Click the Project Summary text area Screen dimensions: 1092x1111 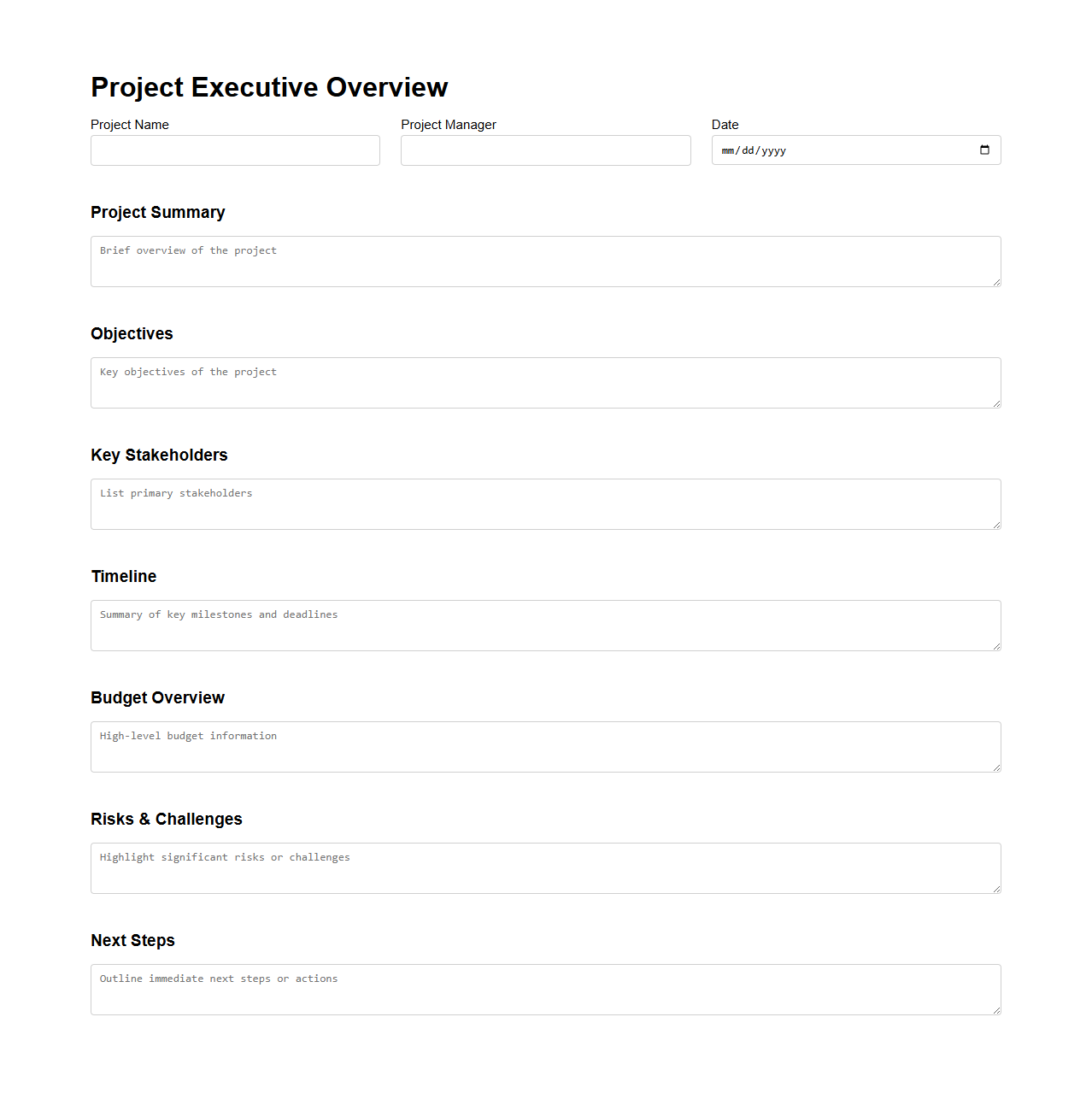pos(545,261)
